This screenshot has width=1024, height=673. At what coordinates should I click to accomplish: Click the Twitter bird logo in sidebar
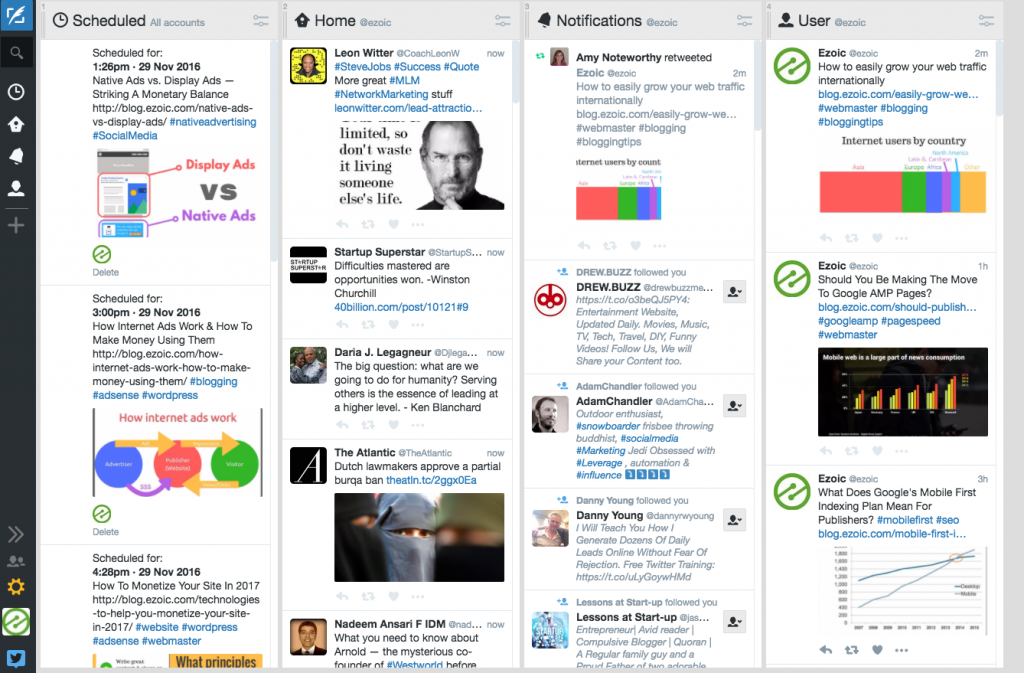click(16, 658)
